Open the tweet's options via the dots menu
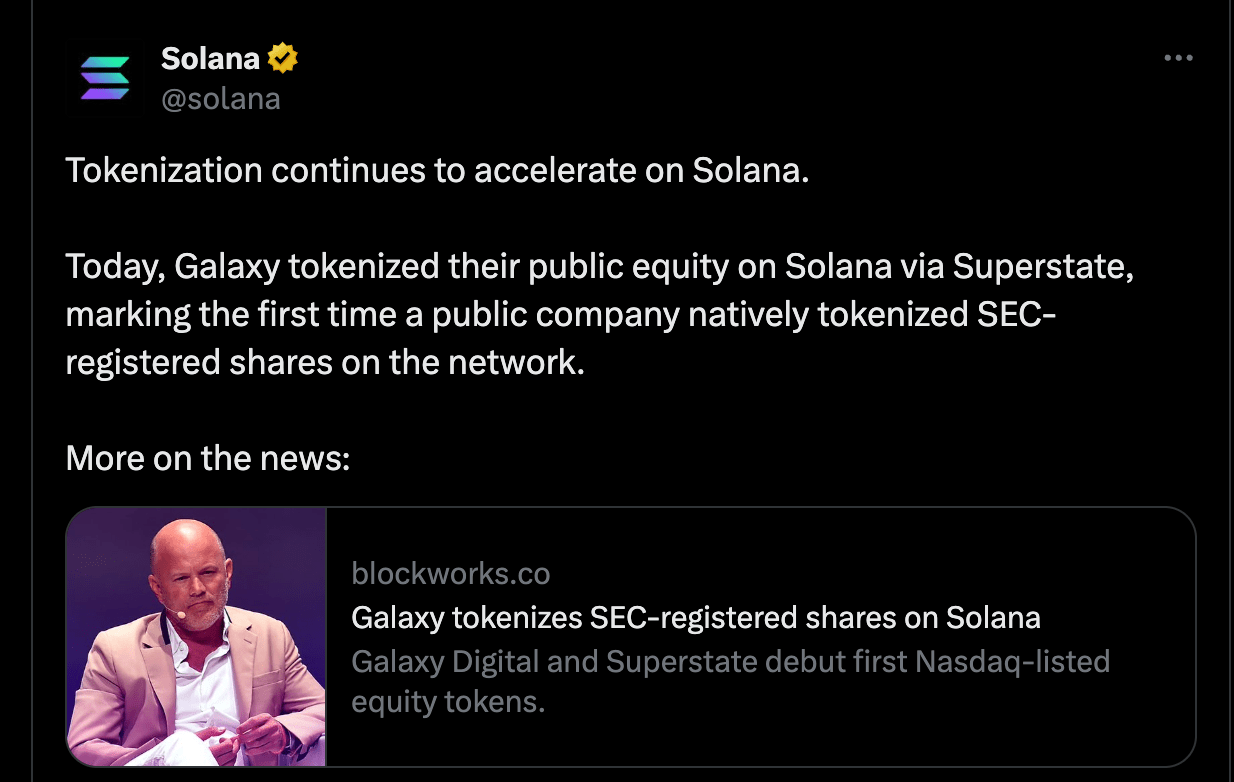The height and width of the screenshot is (782, 1234). [x=1178, y=57]
